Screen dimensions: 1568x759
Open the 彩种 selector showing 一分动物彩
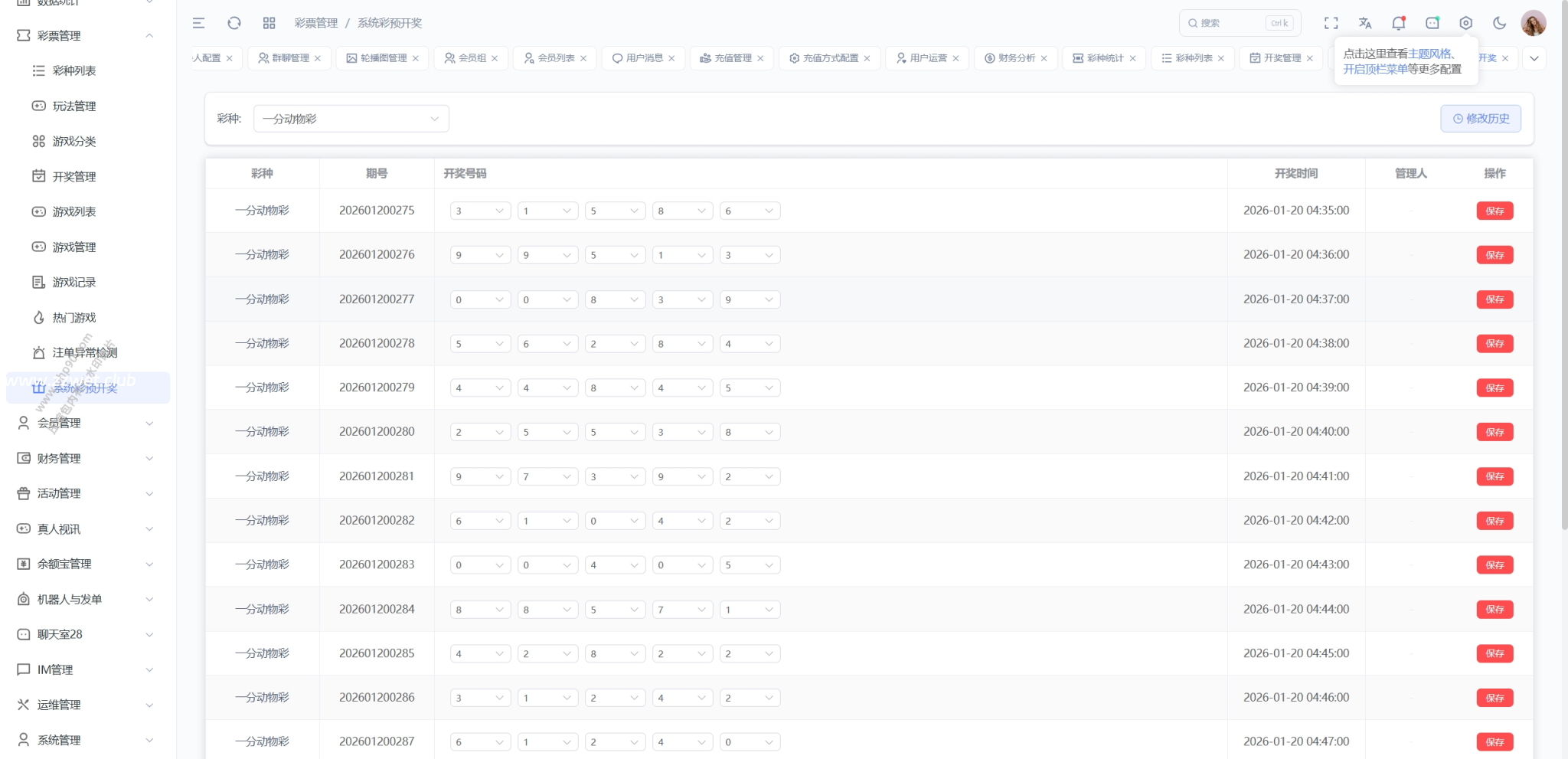[351, 119]
